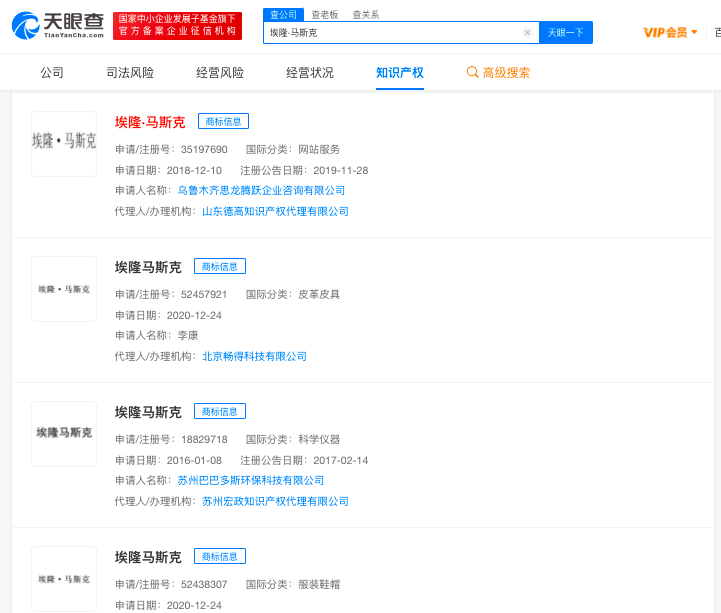Open the VIP会员 dropdown menu

point(670,33)
